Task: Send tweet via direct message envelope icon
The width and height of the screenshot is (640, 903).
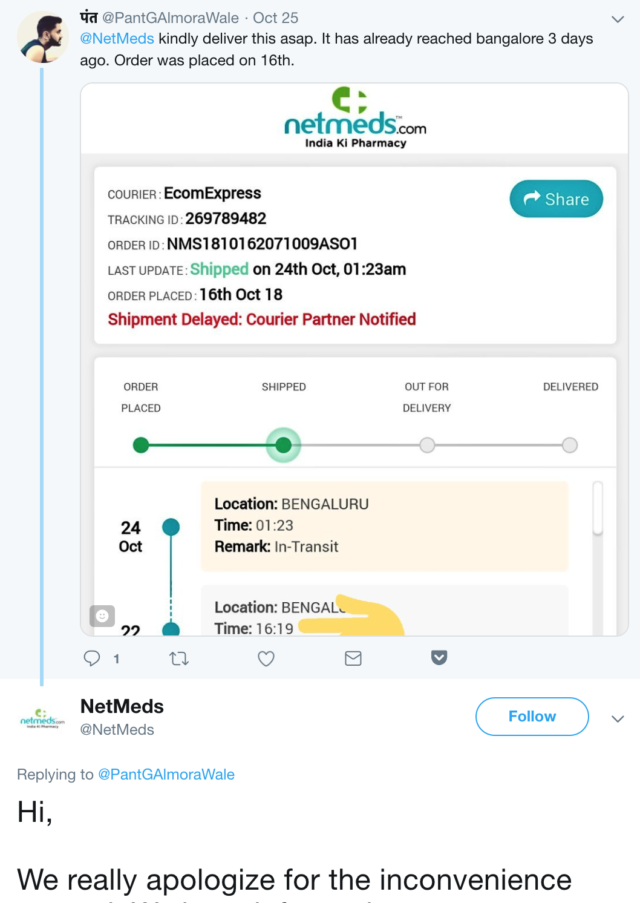Action: pos(352,658)
